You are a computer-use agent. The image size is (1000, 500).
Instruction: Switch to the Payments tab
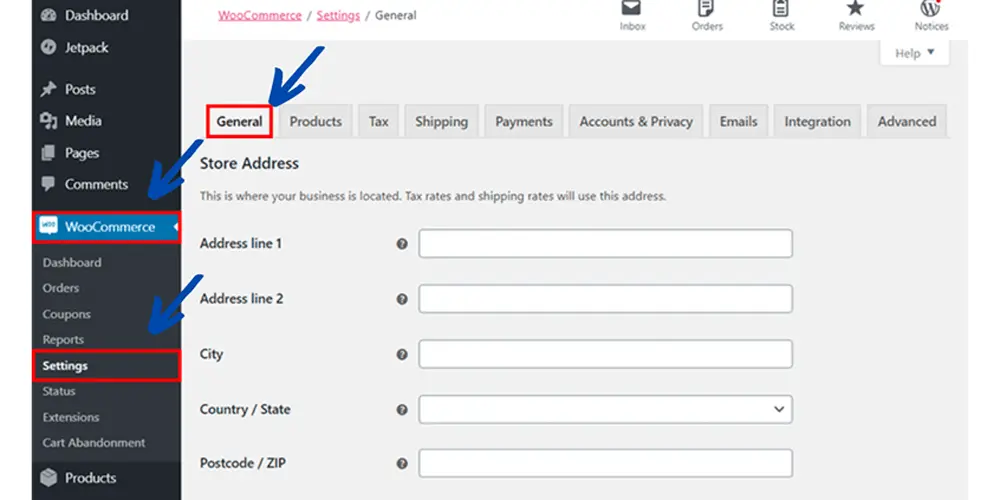524,121
